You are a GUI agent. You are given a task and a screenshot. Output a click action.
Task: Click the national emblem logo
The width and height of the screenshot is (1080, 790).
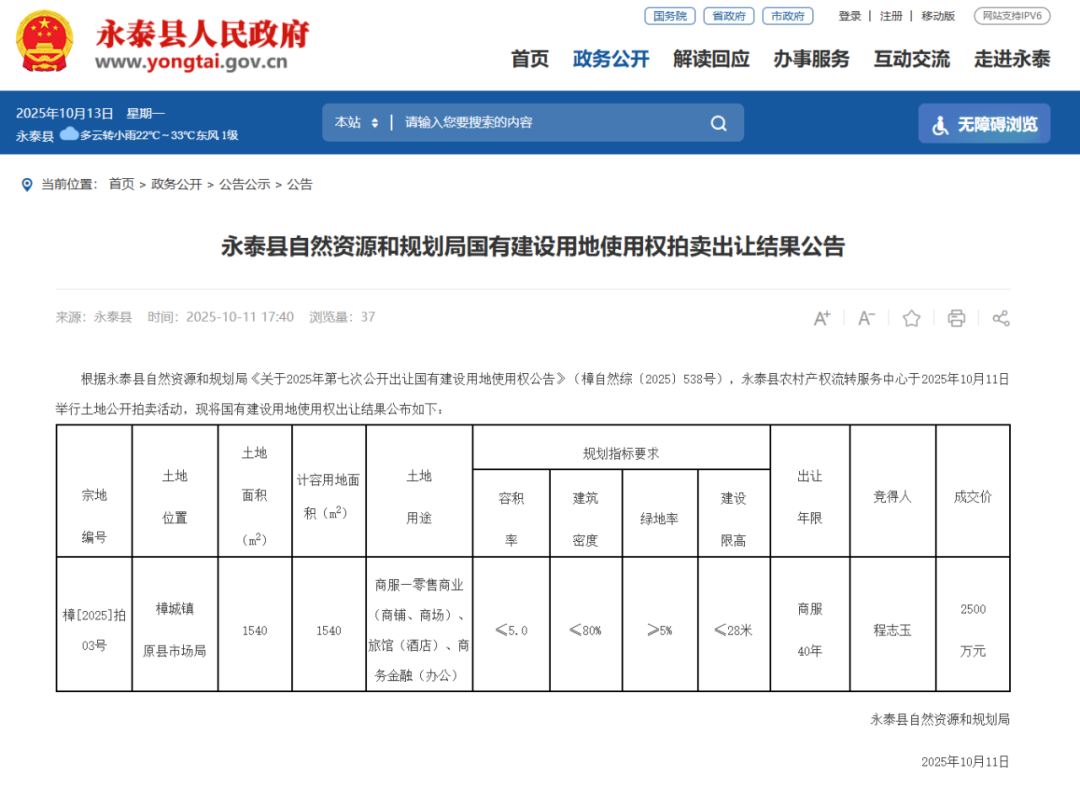(45, 42)
